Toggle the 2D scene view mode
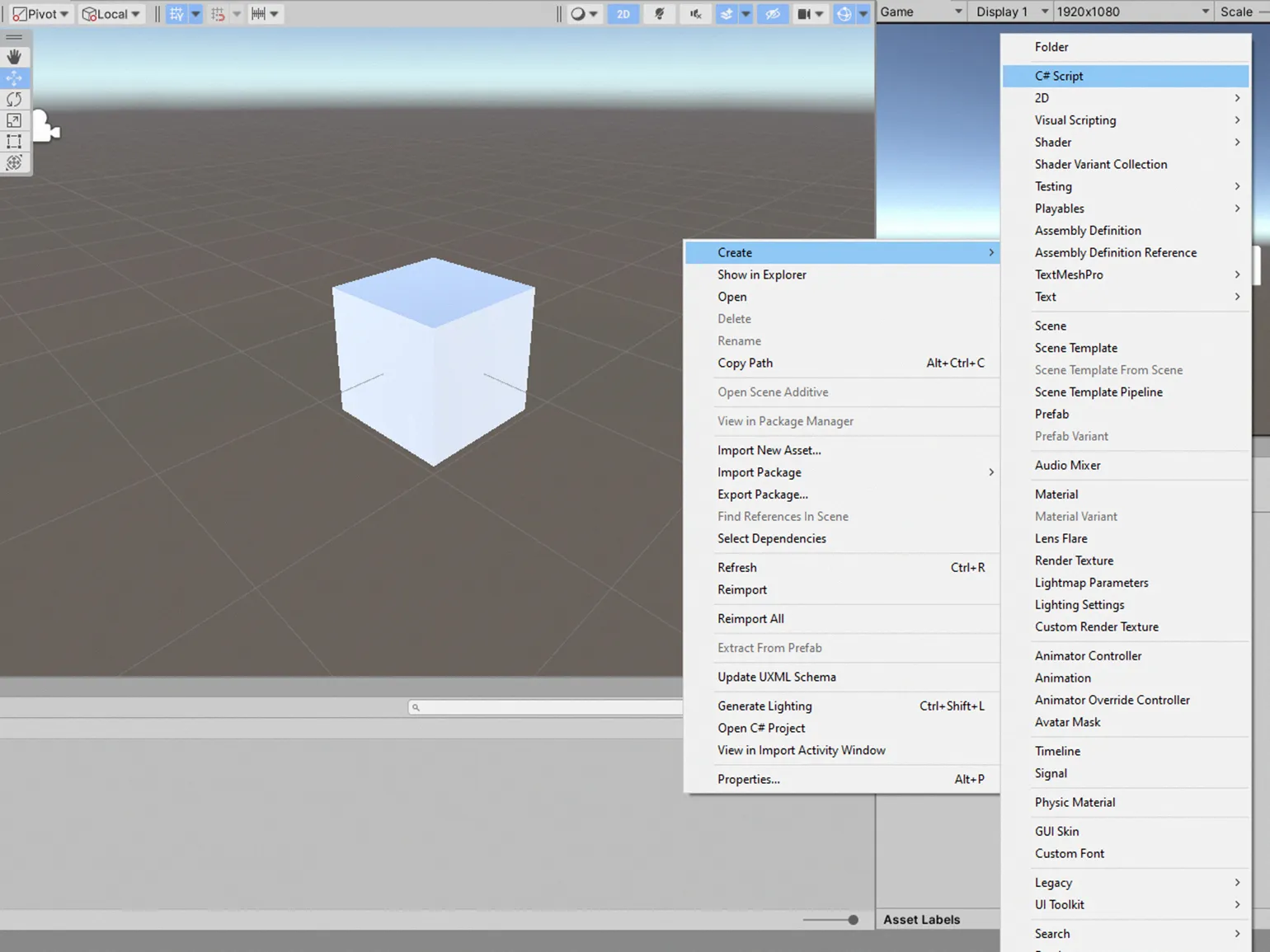 [x=623, y=14]
